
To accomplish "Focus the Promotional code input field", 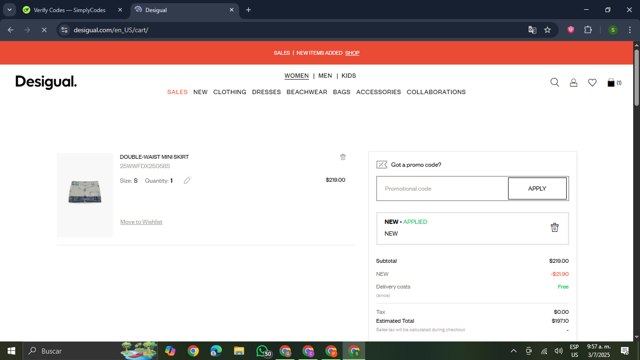I will point(442,189).
